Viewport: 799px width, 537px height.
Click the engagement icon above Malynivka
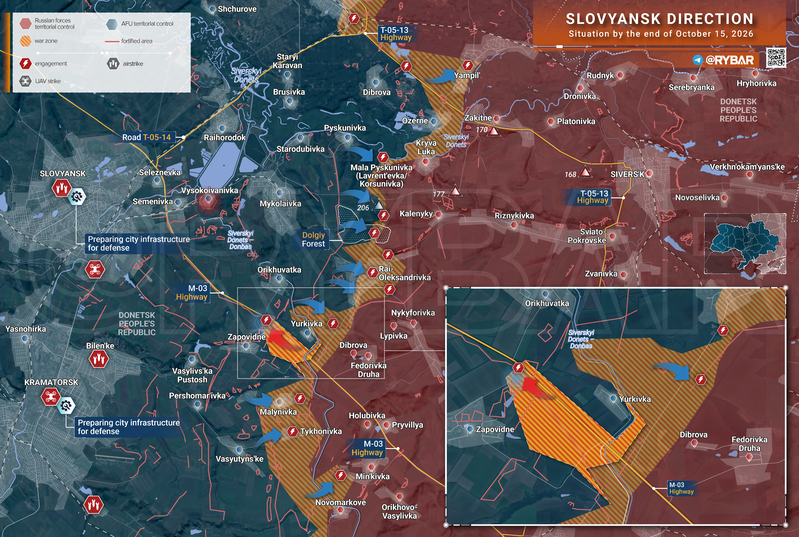(300, 398)
